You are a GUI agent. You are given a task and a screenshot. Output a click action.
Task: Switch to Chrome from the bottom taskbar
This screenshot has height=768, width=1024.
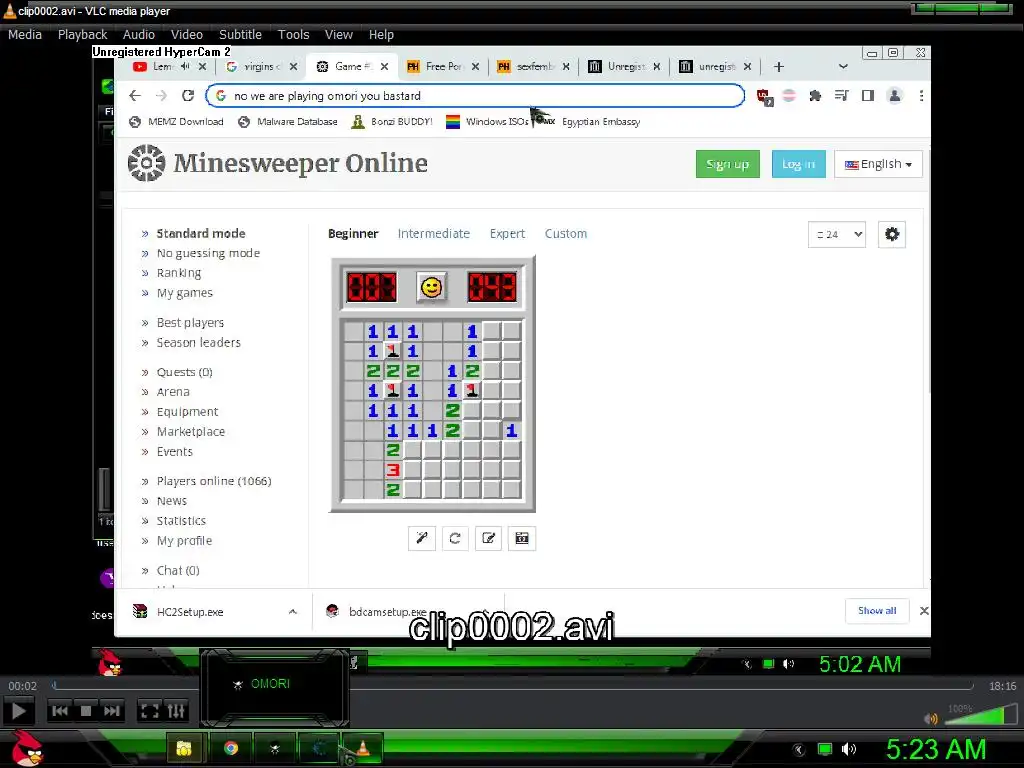pyautogui.click(x=231, y=748)
